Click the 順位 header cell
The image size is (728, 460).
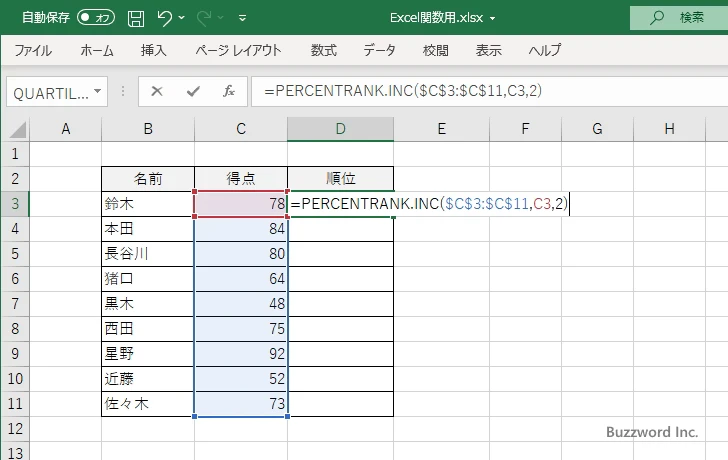tap(340, 179)
